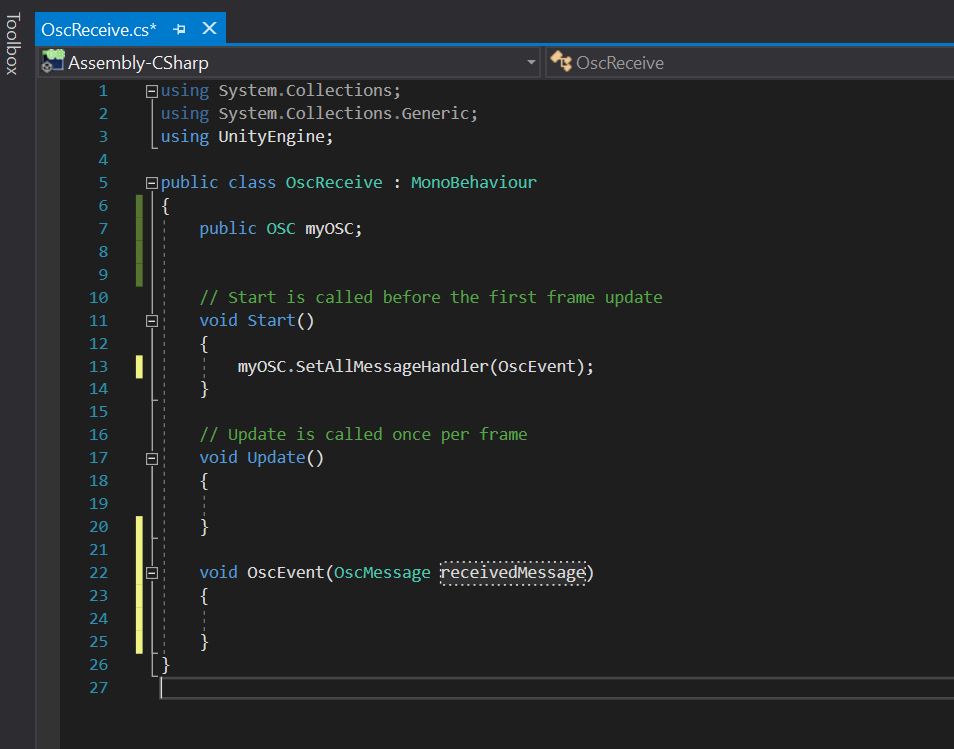Click the highlighted receivedMessage parameter
This screenshot has width=954, height=749.
pyautogui.click(x=513, y=572)
